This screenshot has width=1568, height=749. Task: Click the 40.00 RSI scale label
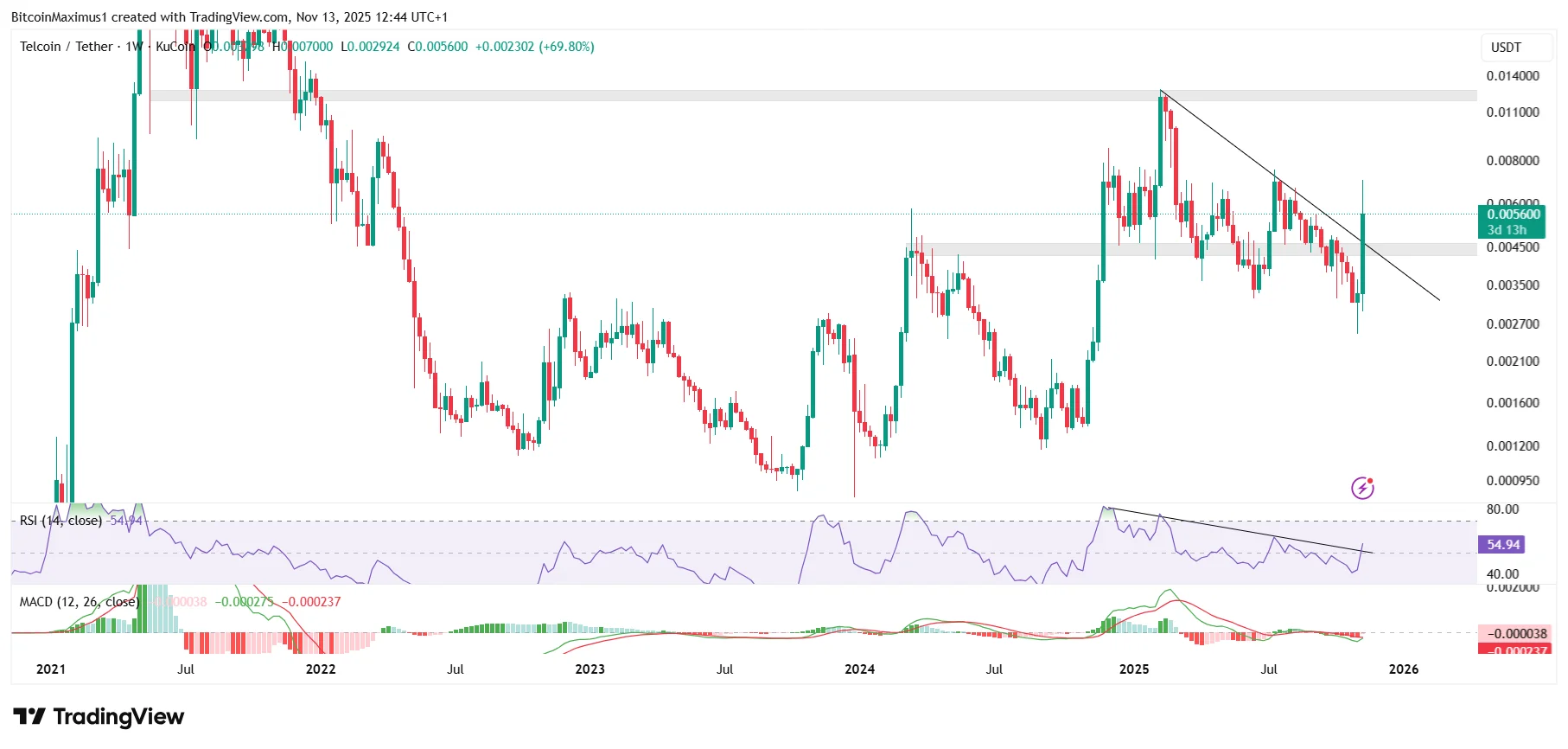tap(1502, 574)
